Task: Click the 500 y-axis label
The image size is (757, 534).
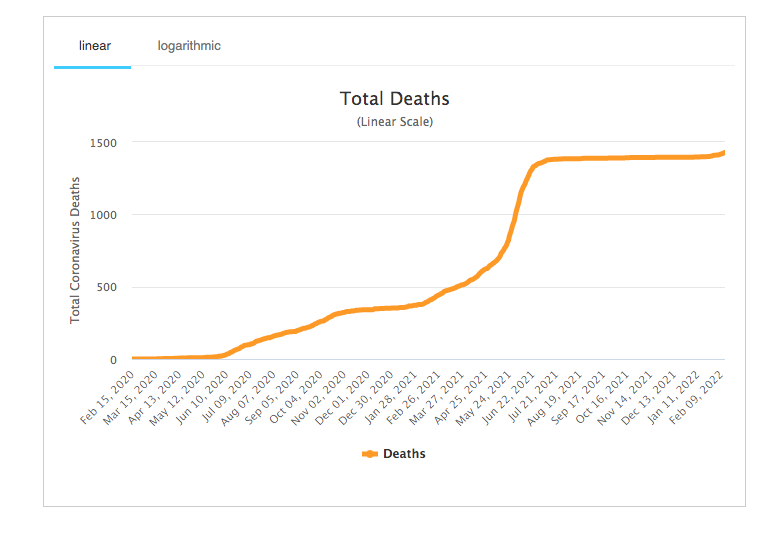Action: tap(107, 288)
